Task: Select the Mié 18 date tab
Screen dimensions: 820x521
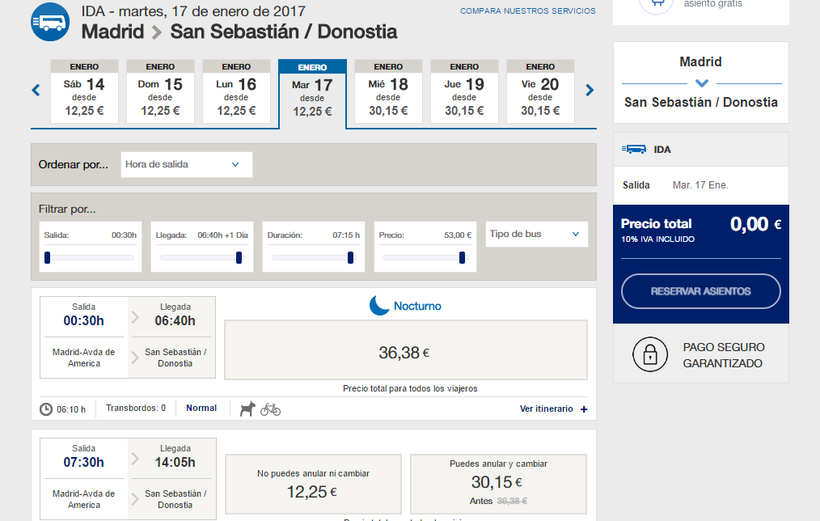Action: point(388,92)
